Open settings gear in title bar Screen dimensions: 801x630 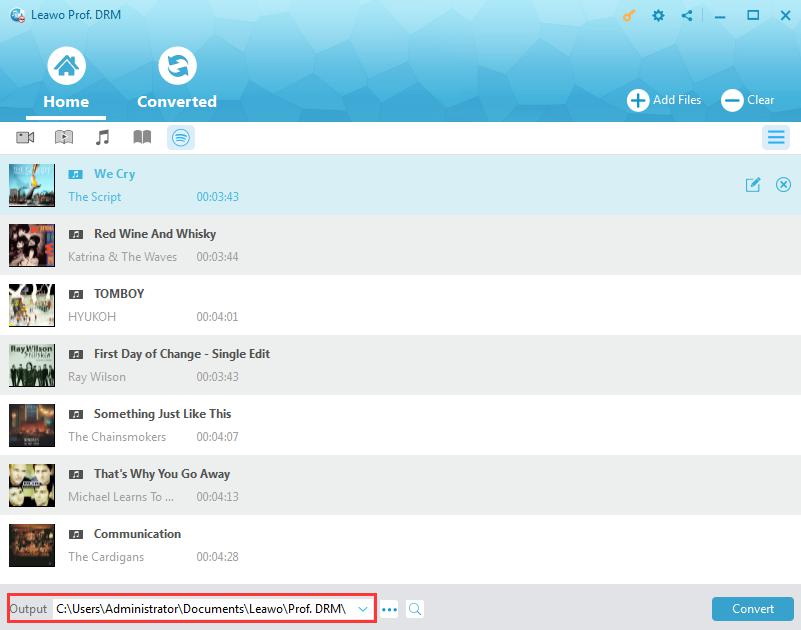[658, 15]
